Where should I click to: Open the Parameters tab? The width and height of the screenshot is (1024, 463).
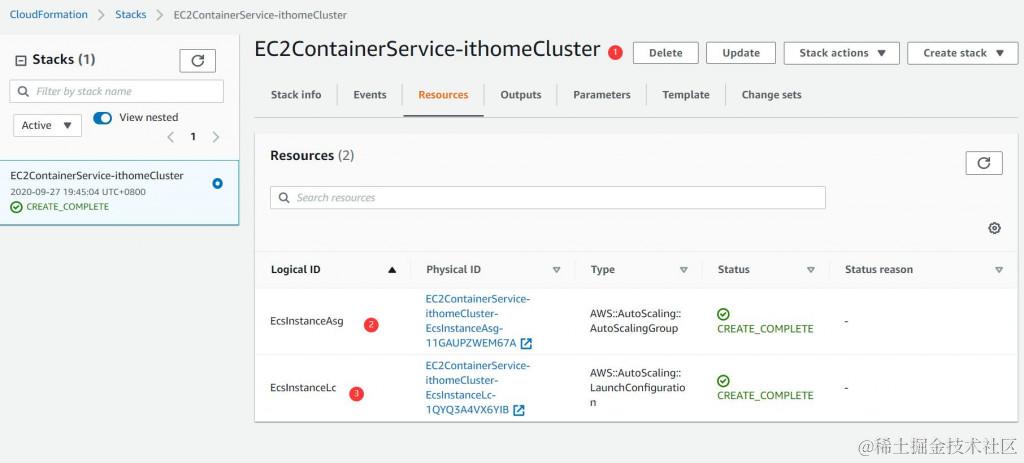click(601, 95)
